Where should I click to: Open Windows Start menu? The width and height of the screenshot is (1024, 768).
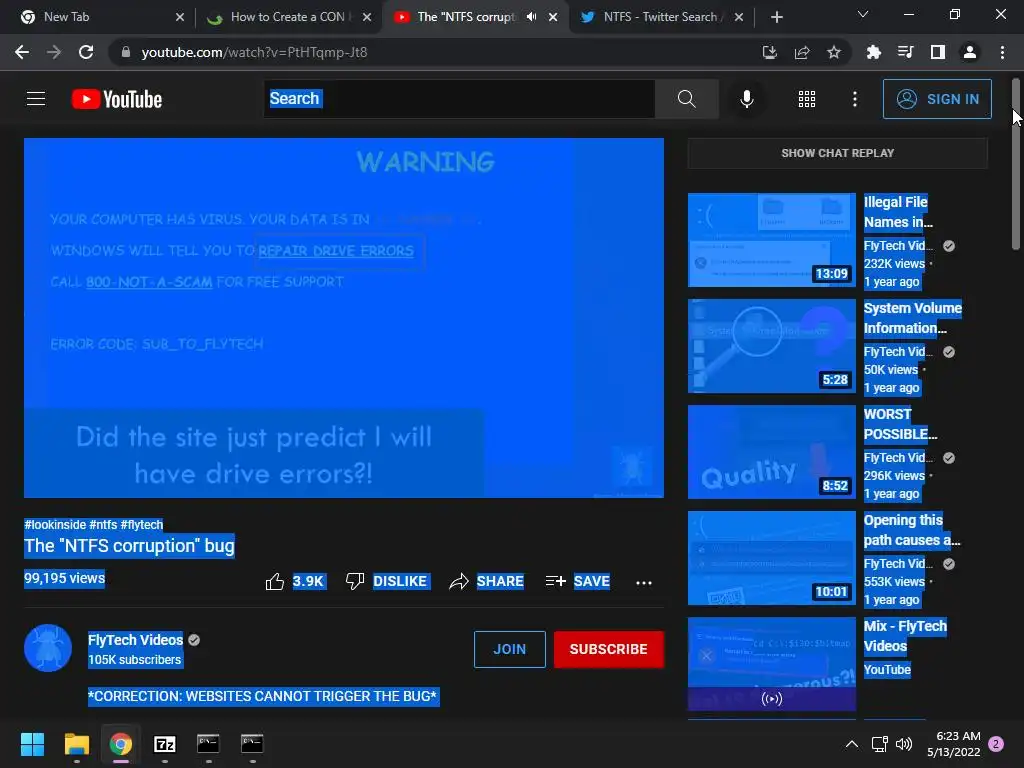[32, 743]
